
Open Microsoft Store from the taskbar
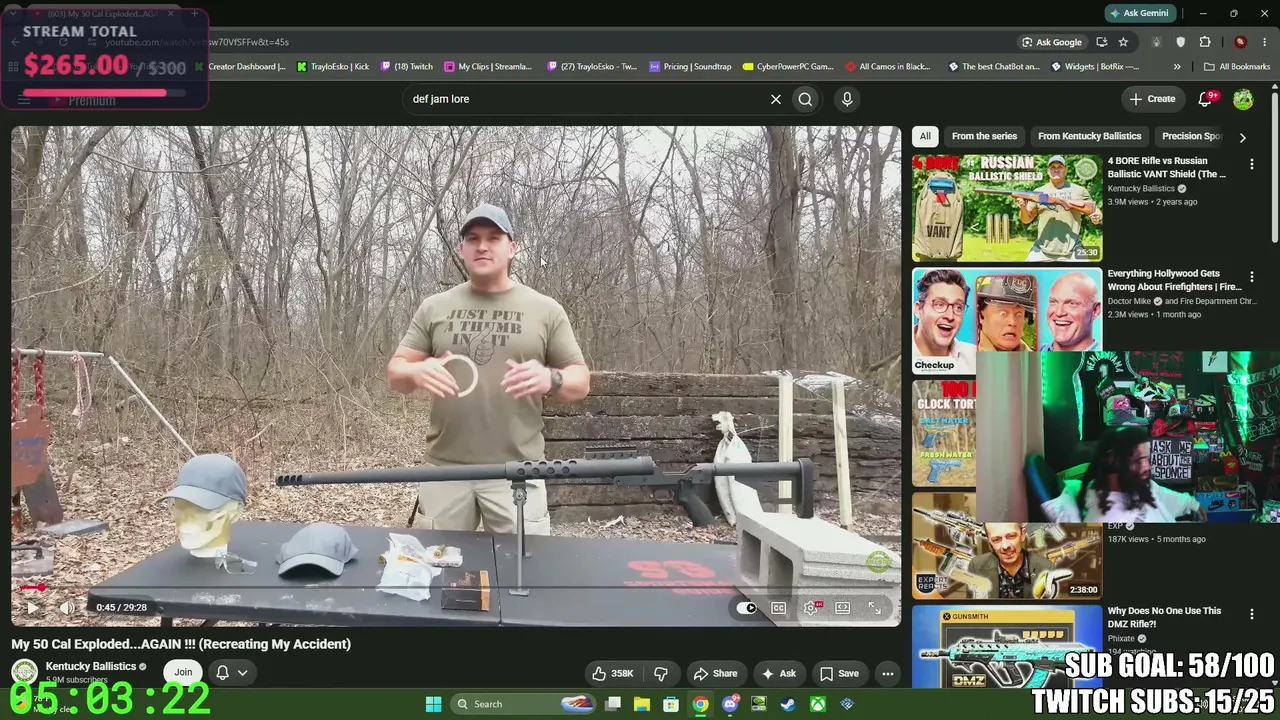[x=671, y=704]
